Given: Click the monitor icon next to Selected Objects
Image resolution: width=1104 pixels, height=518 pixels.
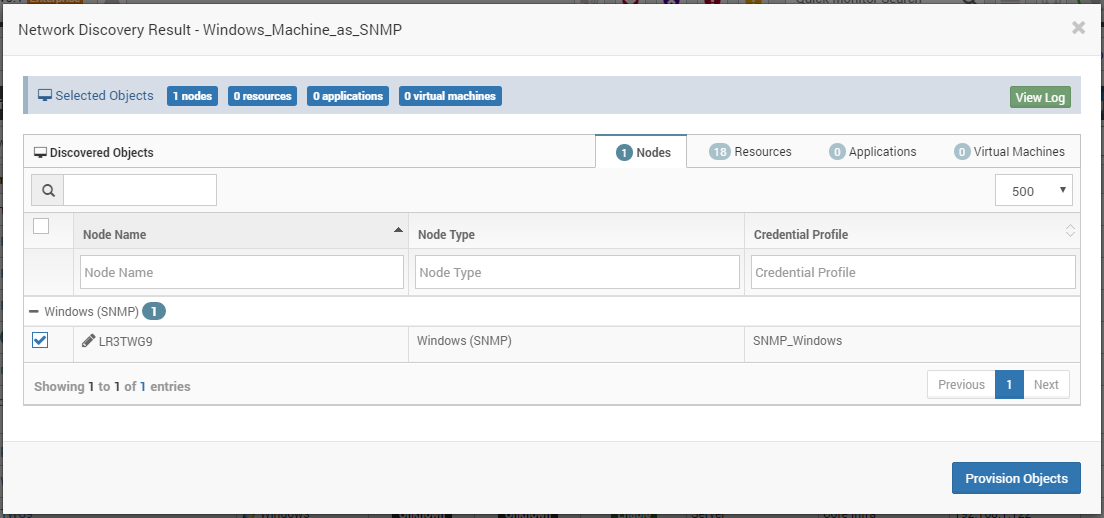Looking at the screenshot, I should tap(45, 96).
